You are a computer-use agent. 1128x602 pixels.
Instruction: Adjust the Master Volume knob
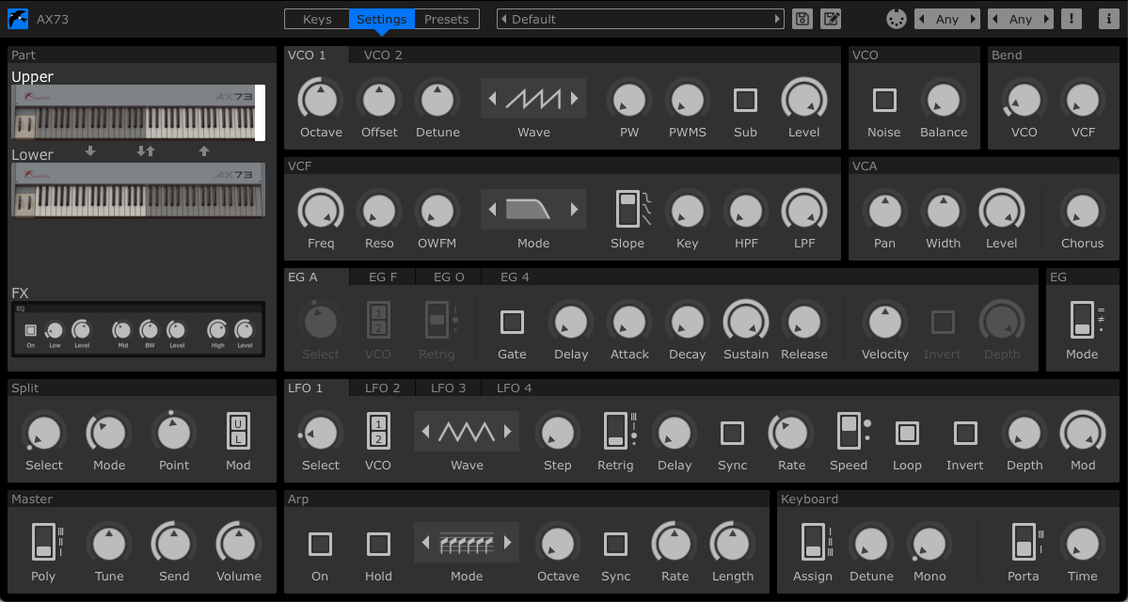237,545
